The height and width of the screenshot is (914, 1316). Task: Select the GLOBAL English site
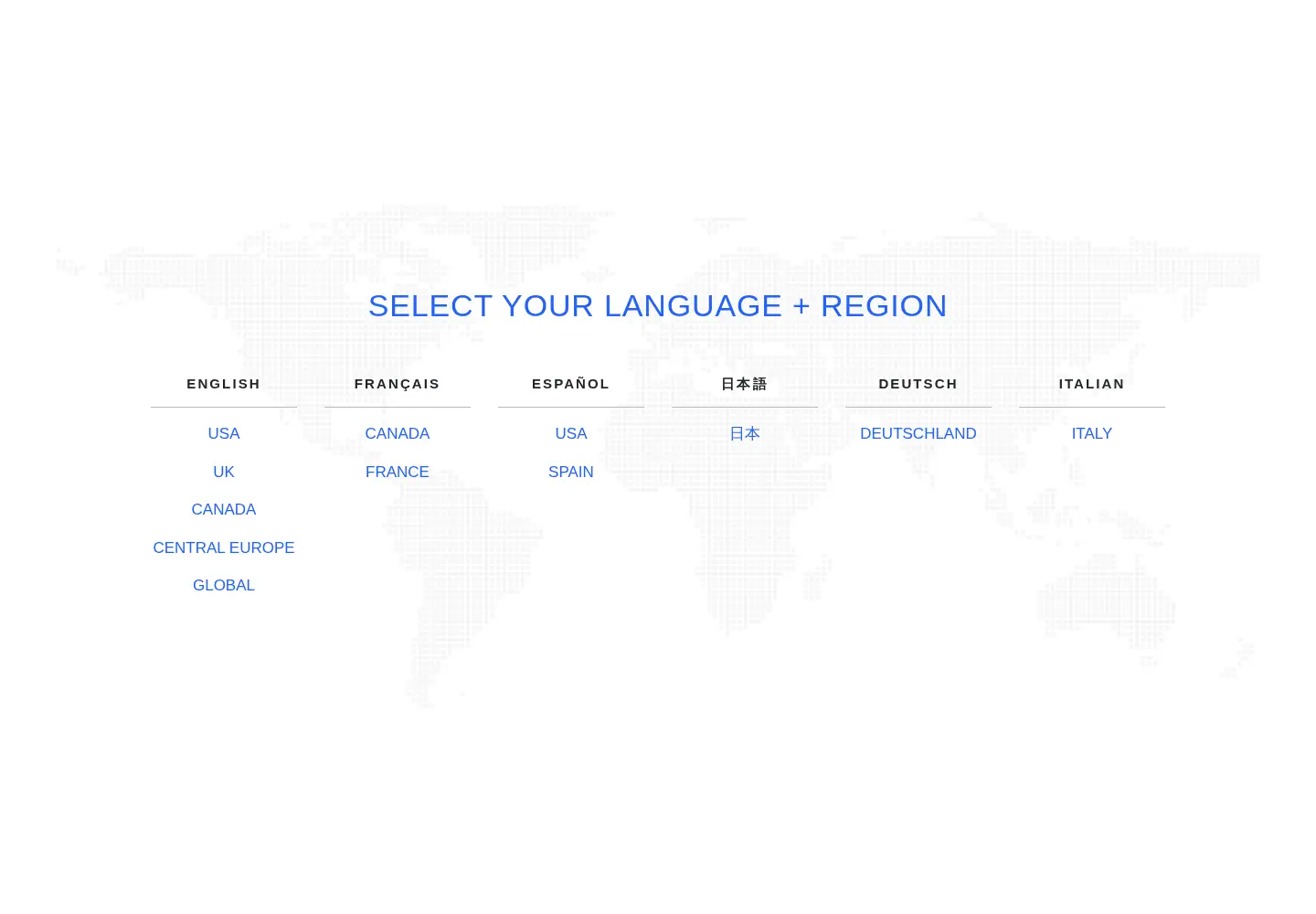tap(224, 586)
